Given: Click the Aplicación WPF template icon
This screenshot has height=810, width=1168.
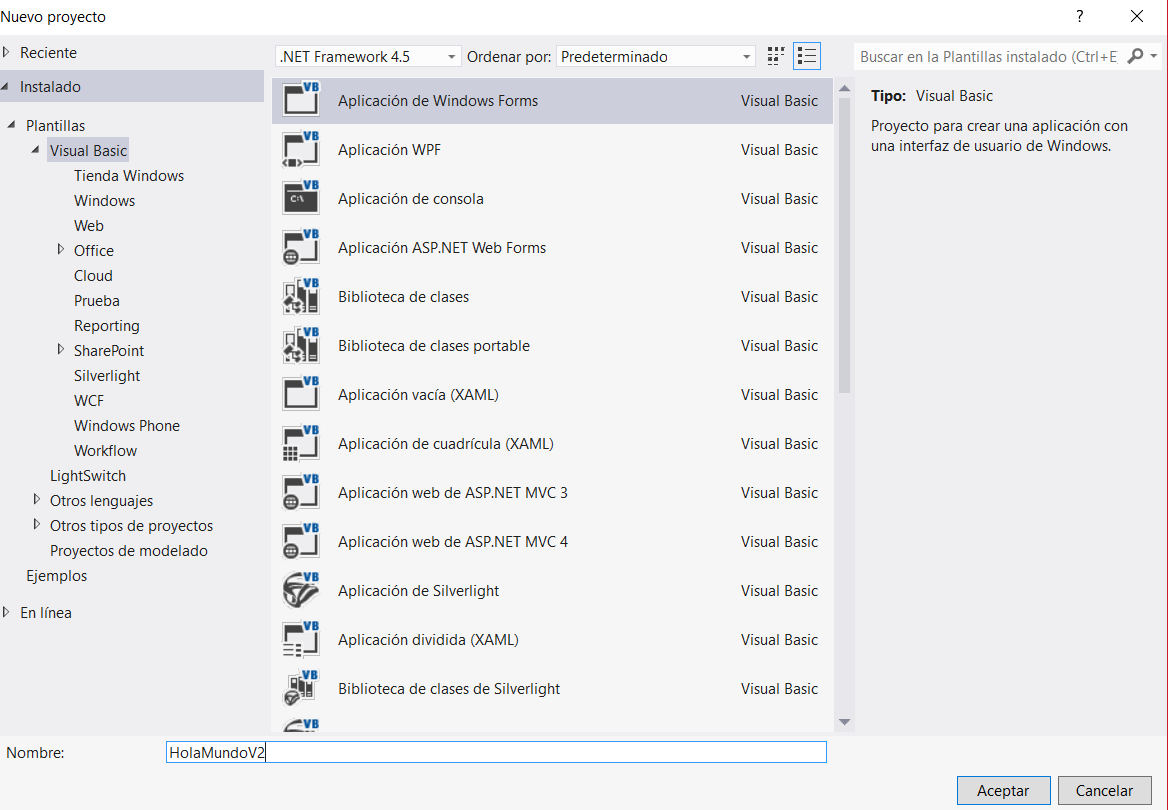Looking at the screenshot, I should click(x=300, y=149).
